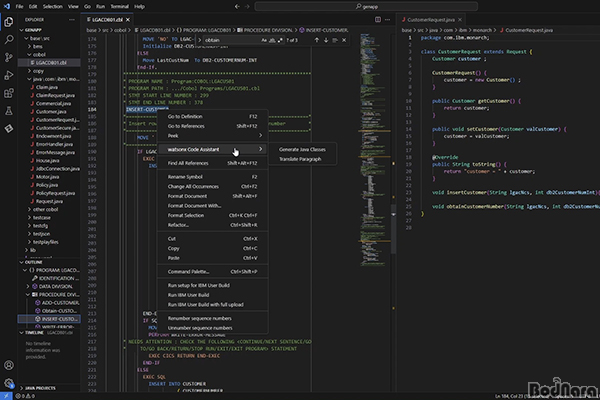Toggle Match Whole Word in find widget
Viewport: 600px width, 400px height.
pyautogui.click(x=272, y=40)
